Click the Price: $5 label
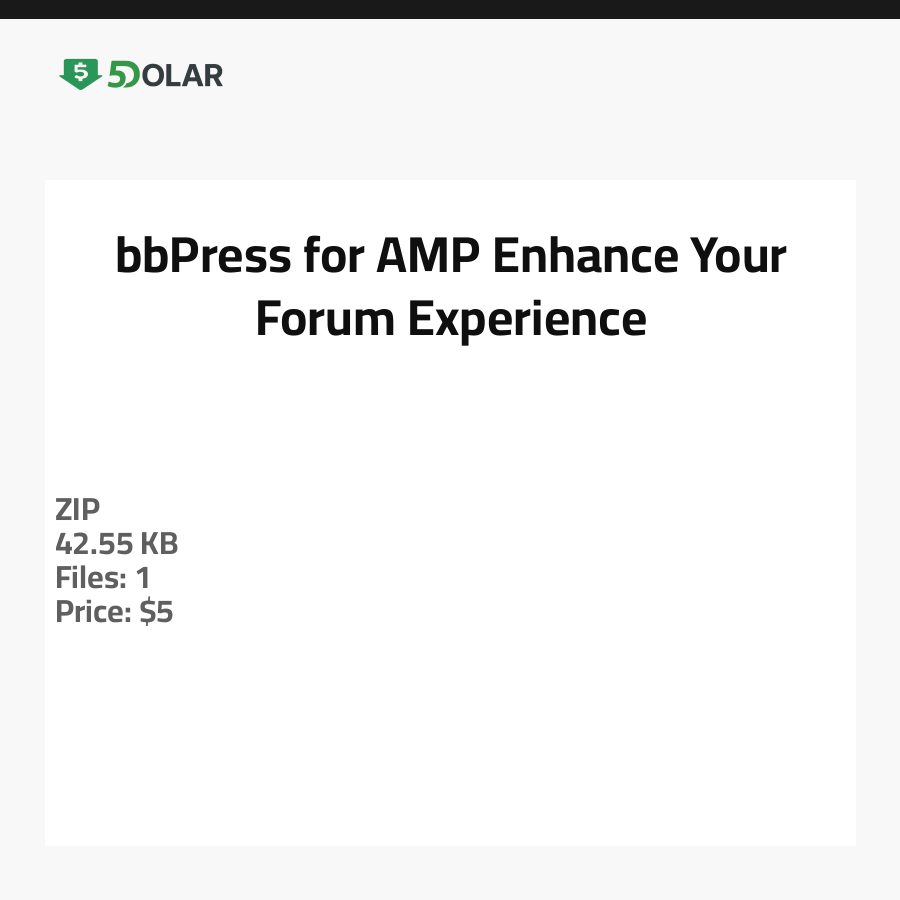Screen dimensions: 900x900 pos(114,612)
